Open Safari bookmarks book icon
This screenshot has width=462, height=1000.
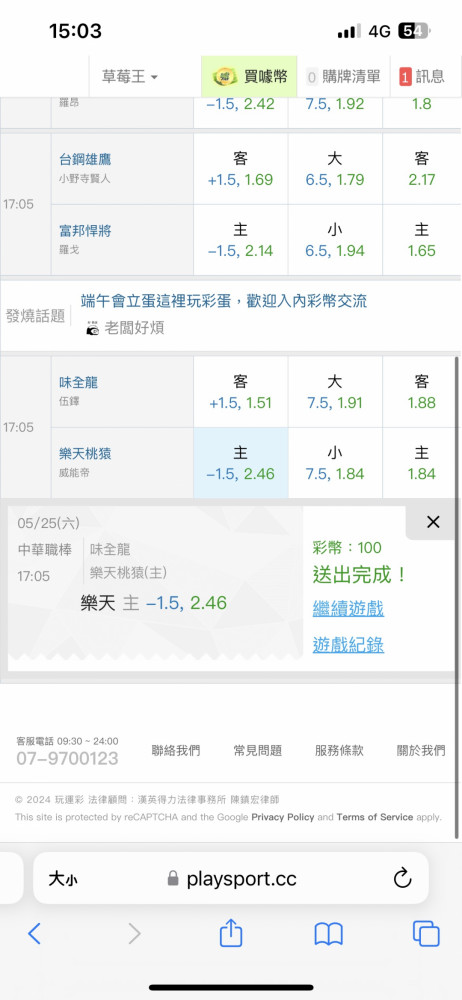(x=329, y=934)
